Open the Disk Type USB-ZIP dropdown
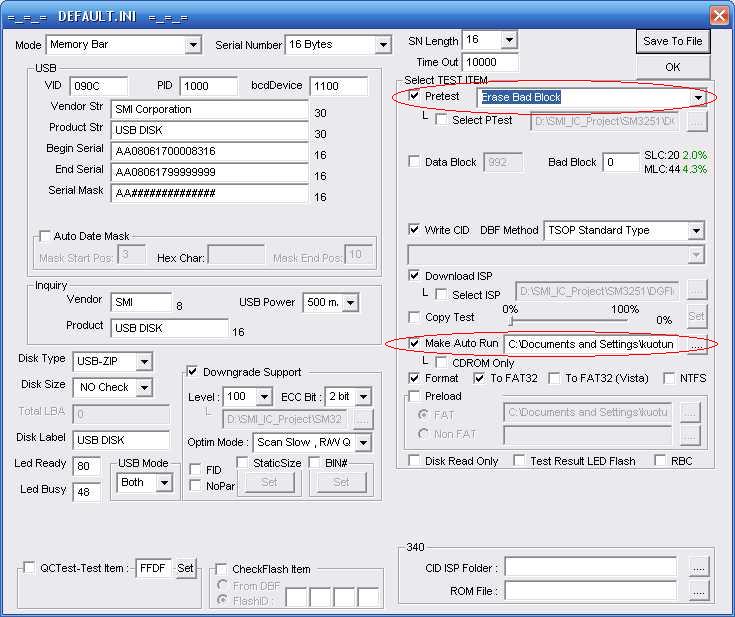 coord(145,361)
